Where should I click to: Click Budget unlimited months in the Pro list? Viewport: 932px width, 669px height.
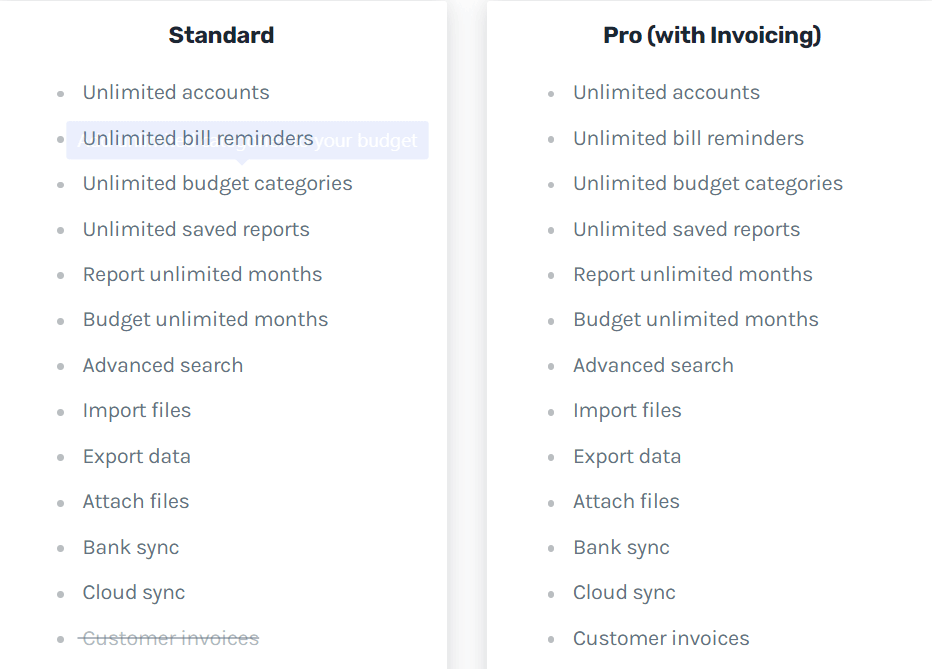coord(695,320)
